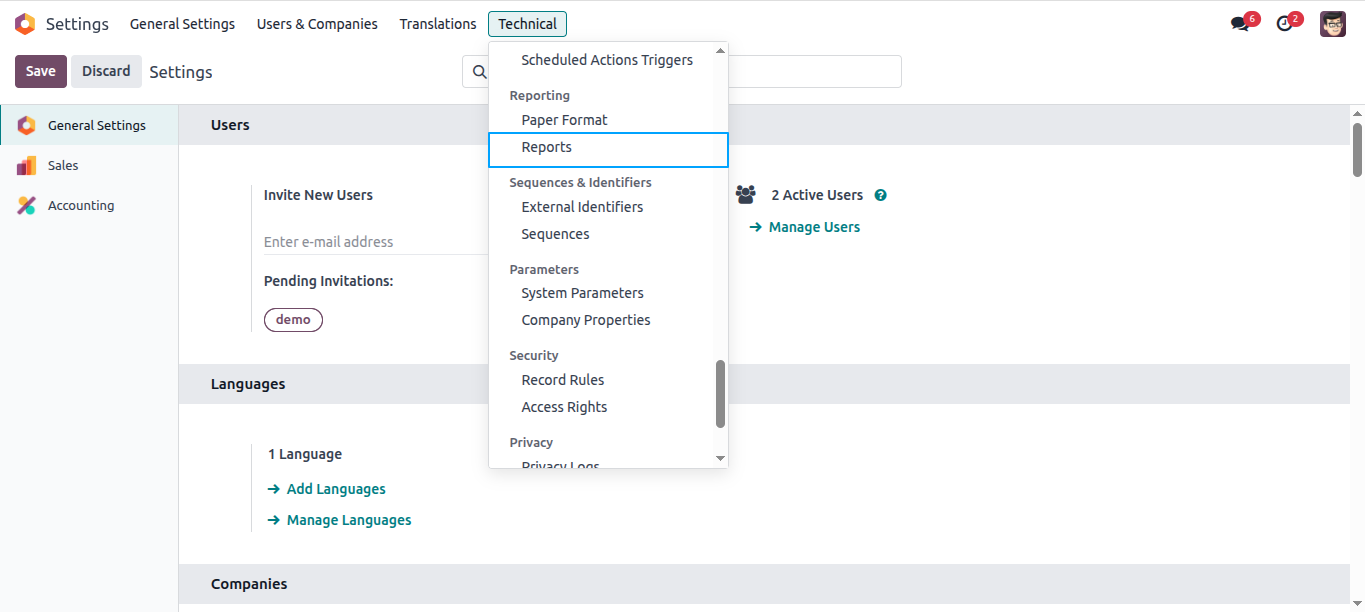1365x612 pixels.
Task: Select Scheduled Actions Triggers entry
Action: tap(608, 60)
